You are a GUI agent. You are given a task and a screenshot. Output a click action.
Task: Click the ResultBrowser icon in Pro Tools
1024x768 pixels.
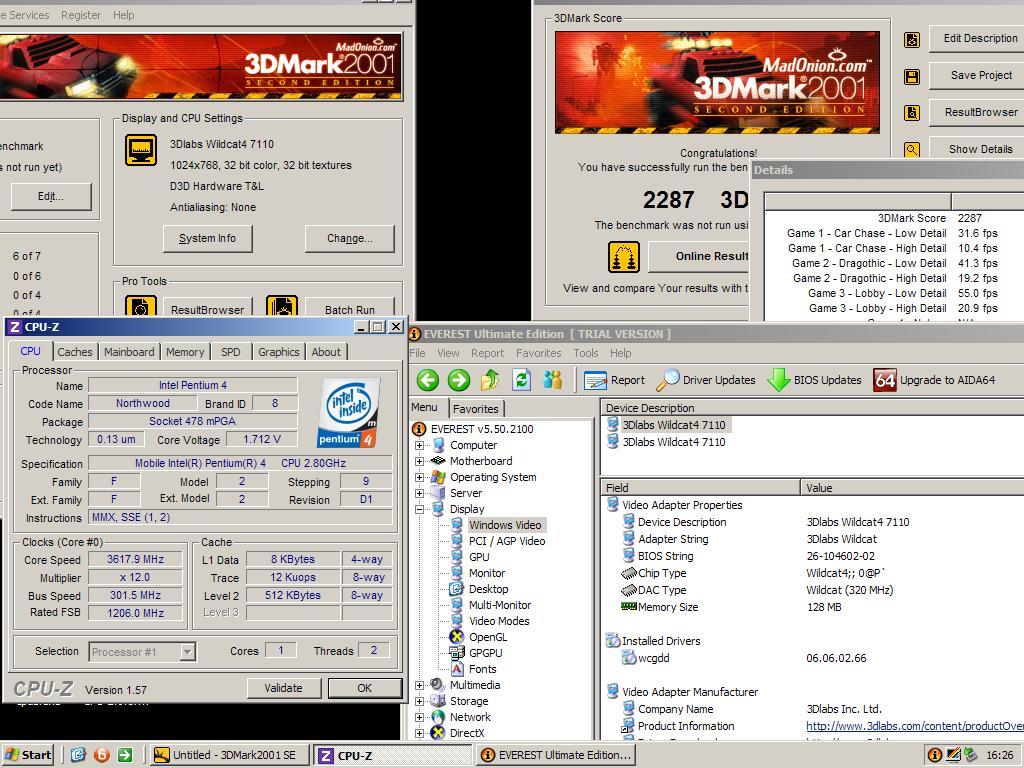(141, 306)
